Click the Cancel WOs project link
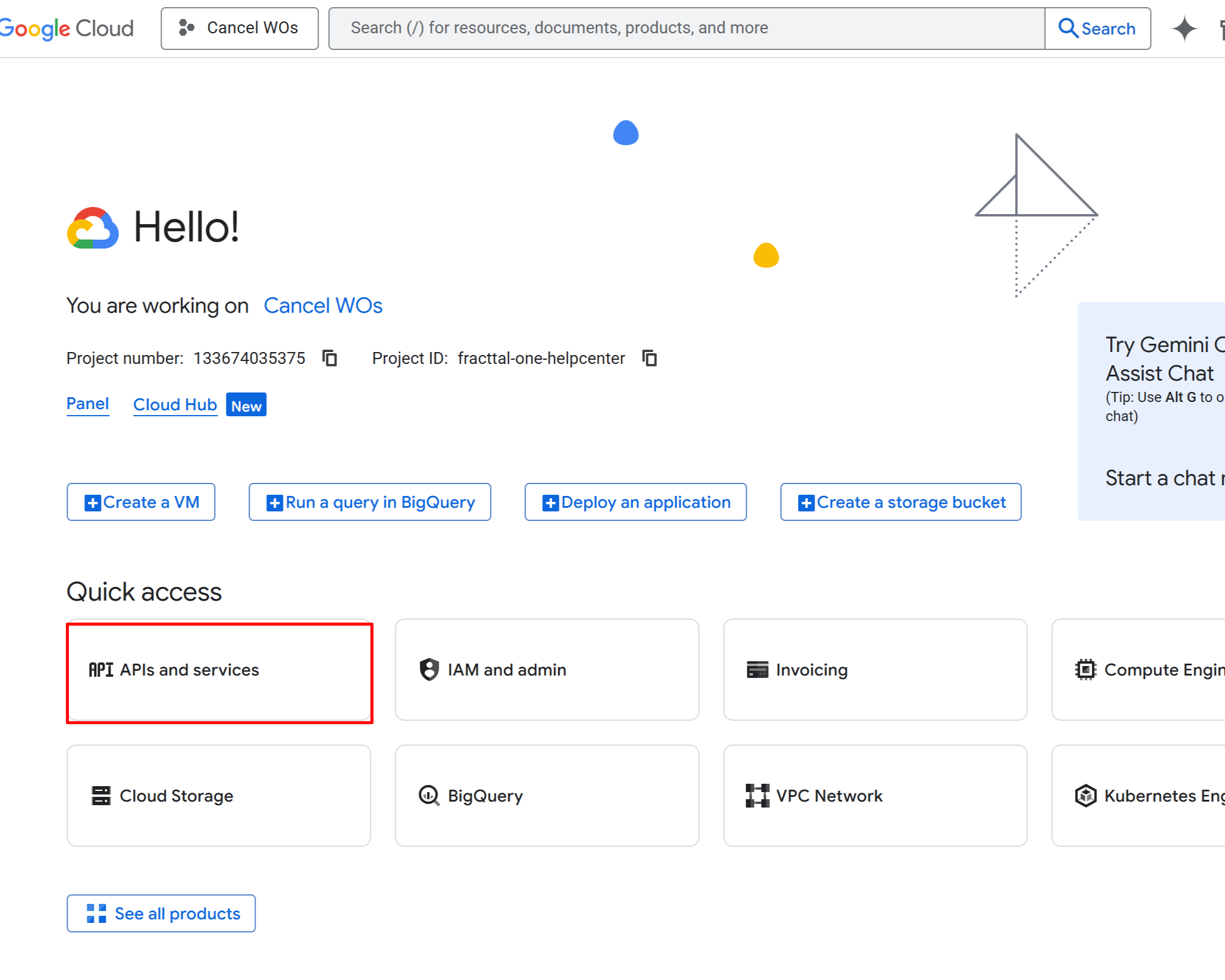Image resolution: width=1225 pixels, height=980 pixels. pyautogui.click(x=323, y=306)
